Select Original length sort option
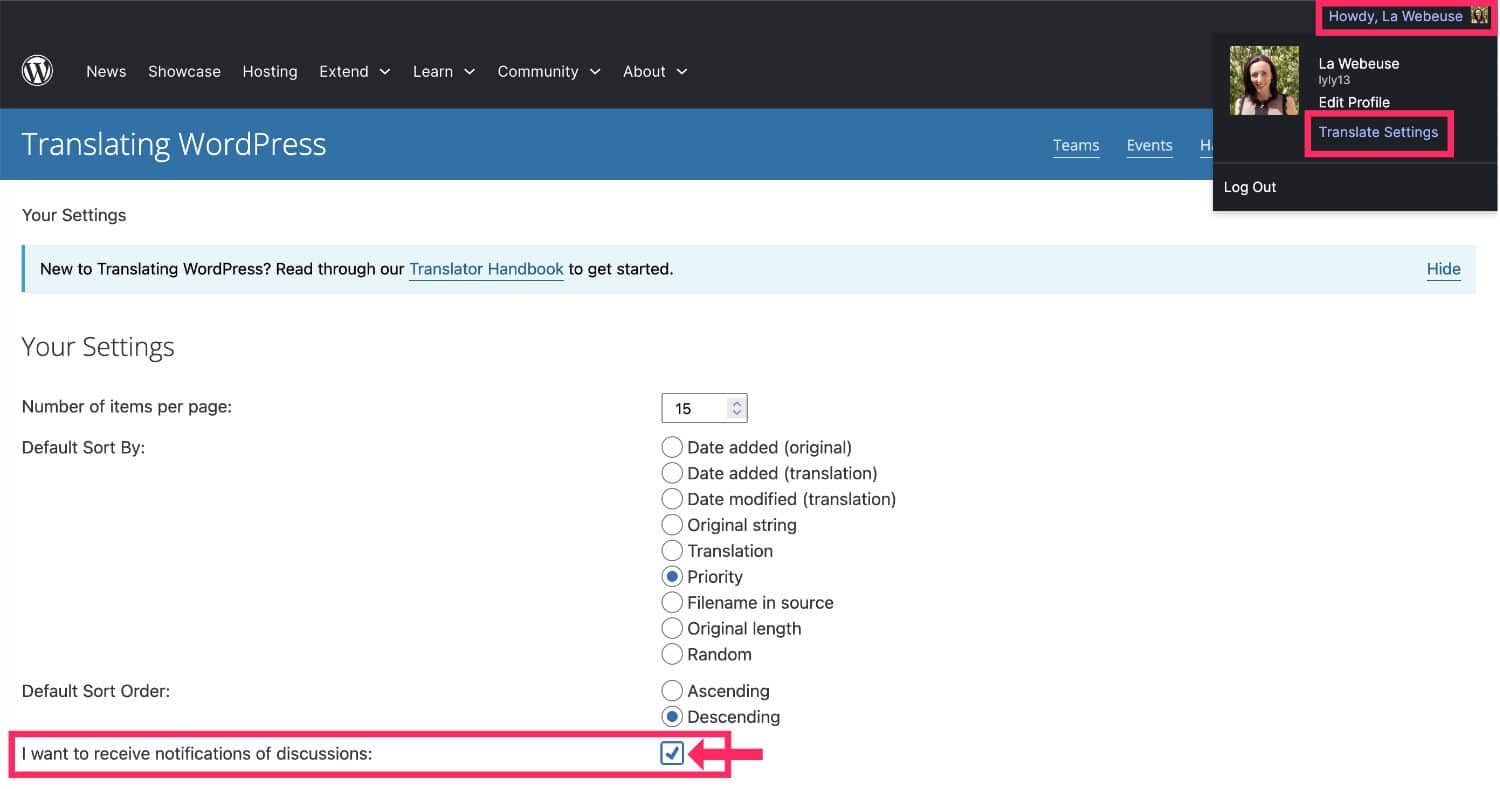The width and height of the screenshot is (1500, 789). tap(672, 629)
